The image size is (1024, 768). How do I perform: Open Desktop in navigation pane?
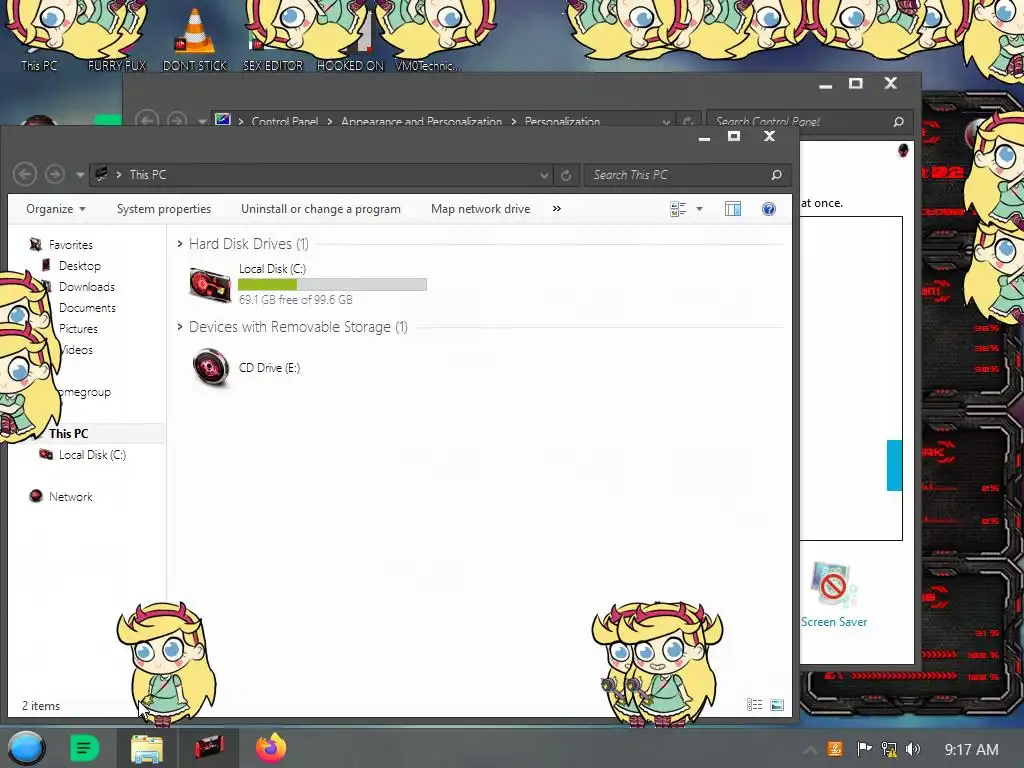[x=80, y=266]
